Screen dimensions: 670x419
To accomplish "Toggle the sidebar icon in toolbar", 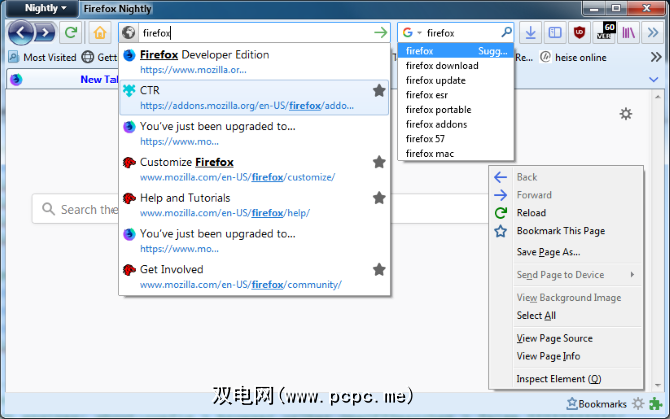I will [x=555, y=32].
